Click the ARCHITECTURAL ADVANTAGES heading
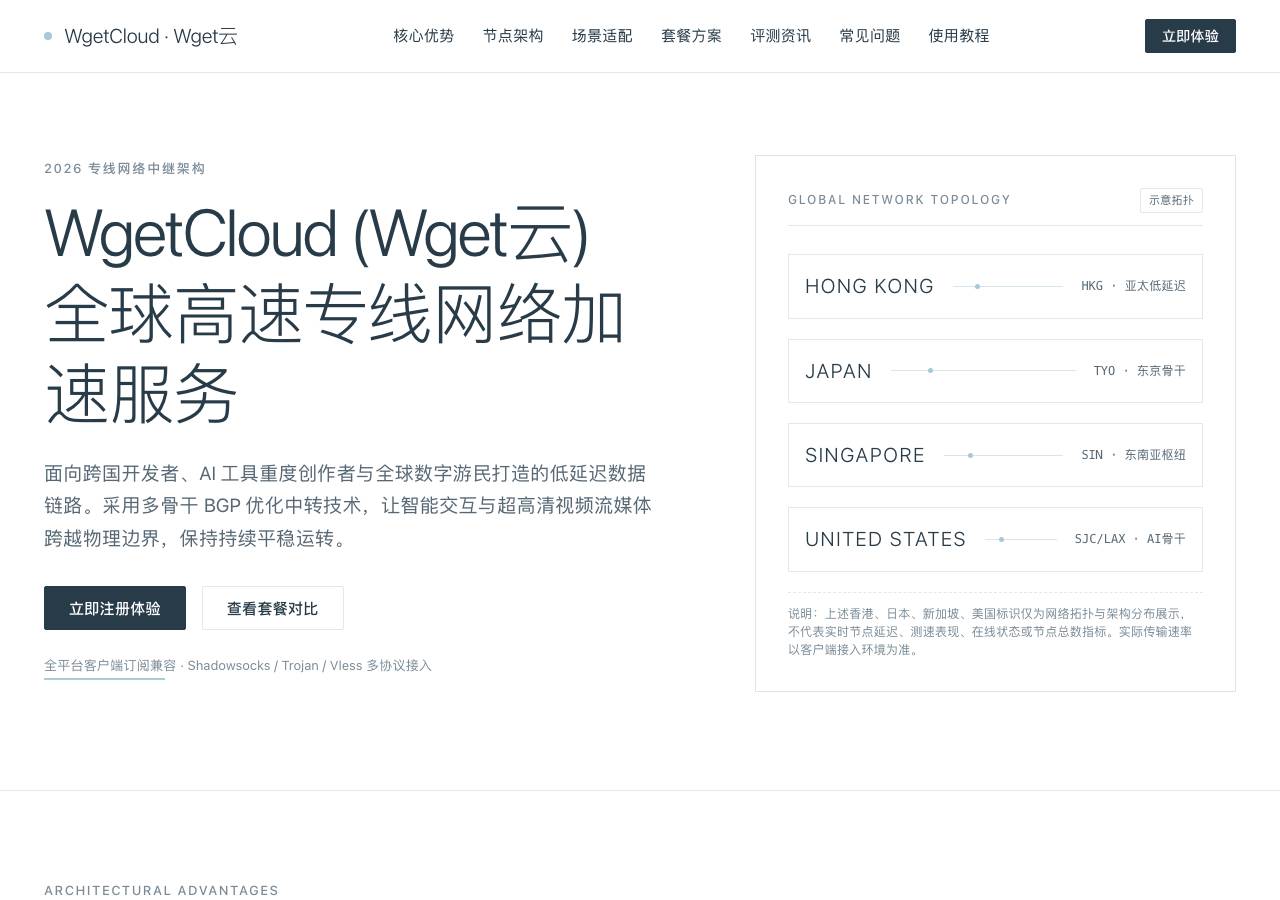Screen dimensions: 1280x900 [161, 890]
